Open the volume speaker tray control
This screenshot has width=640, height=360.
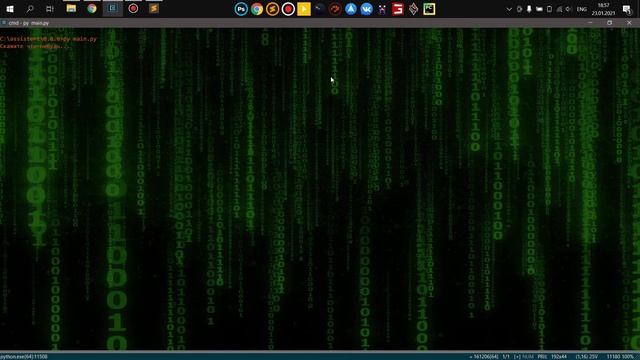[x=569, y=9]
